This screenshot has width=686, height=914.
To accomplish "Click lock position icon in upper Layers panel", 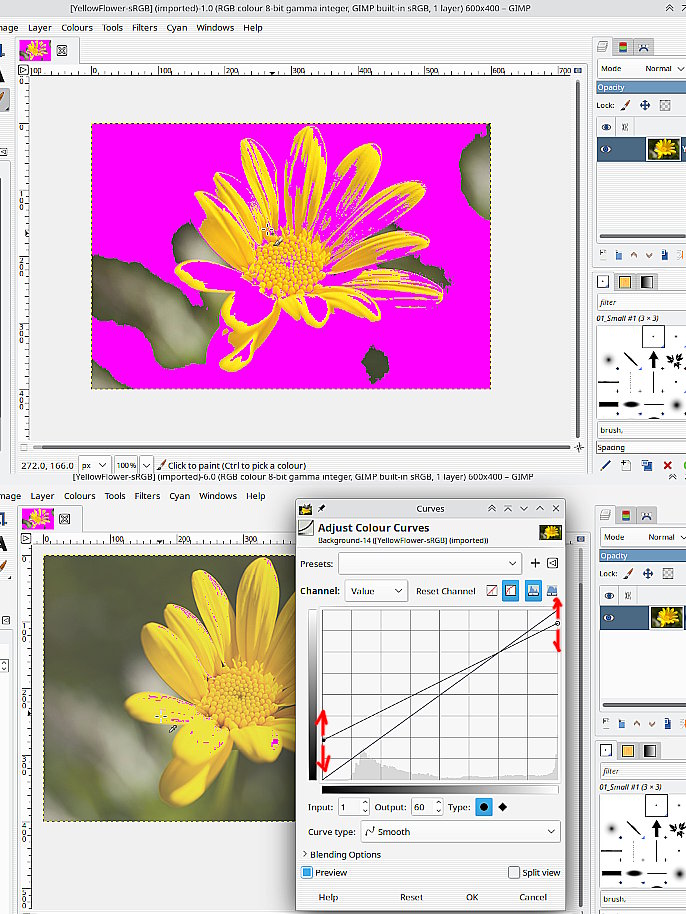I will (645, 105).
